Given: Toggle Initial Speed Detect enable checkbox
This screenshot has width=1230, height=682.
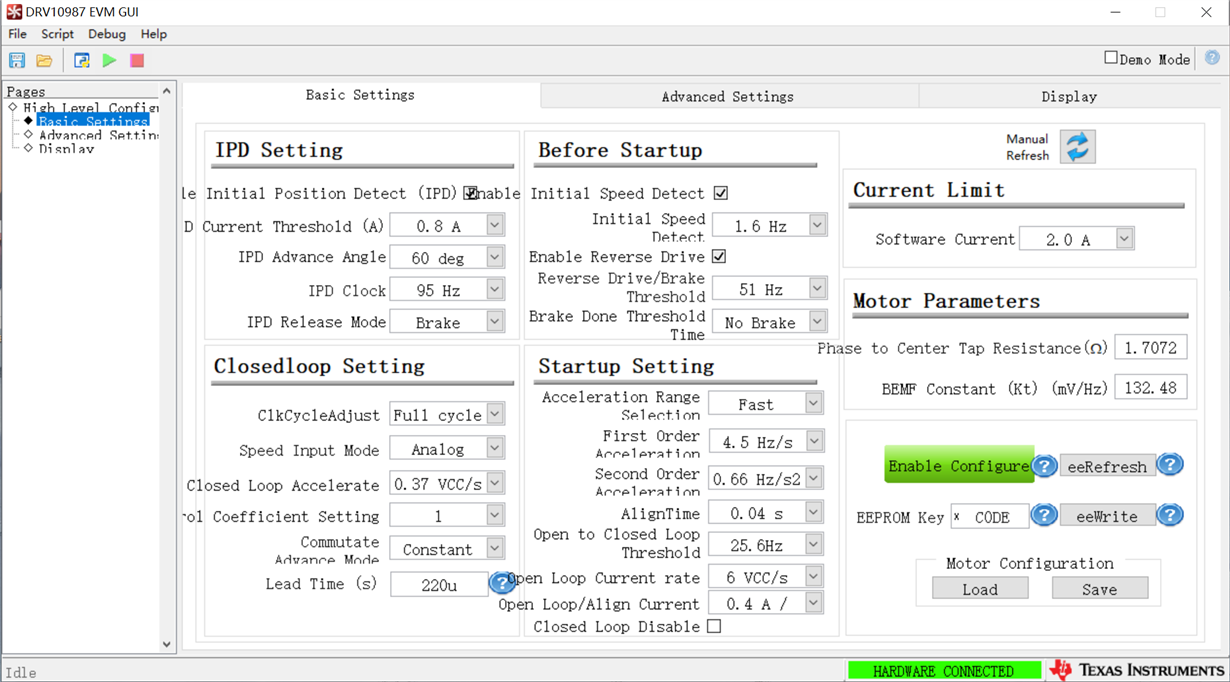Looking at the screenshot, I should tap(721, 193).
